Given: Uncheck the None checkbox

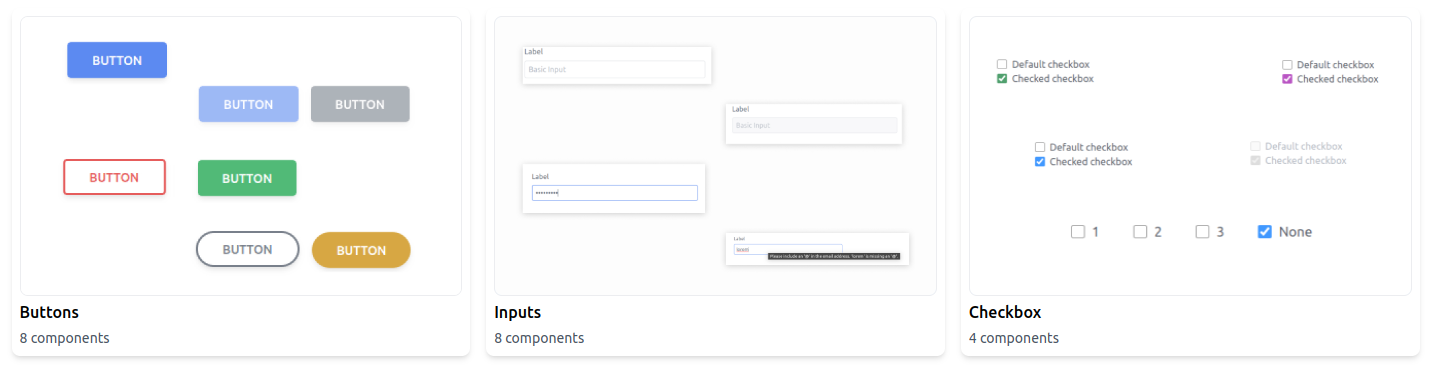Looking at the screenshot, I should point(1264,232).
